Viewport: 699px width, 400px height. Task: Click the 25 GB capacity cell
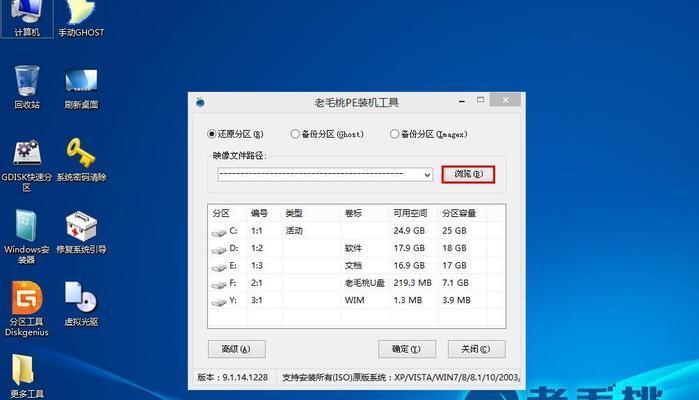click(x=454, y=231)
